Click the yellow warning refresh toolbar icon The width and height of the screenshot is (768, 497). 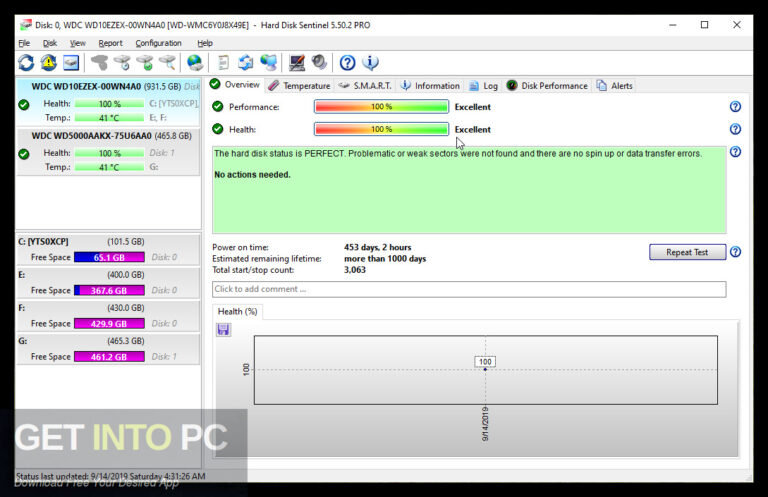point(48,63)
